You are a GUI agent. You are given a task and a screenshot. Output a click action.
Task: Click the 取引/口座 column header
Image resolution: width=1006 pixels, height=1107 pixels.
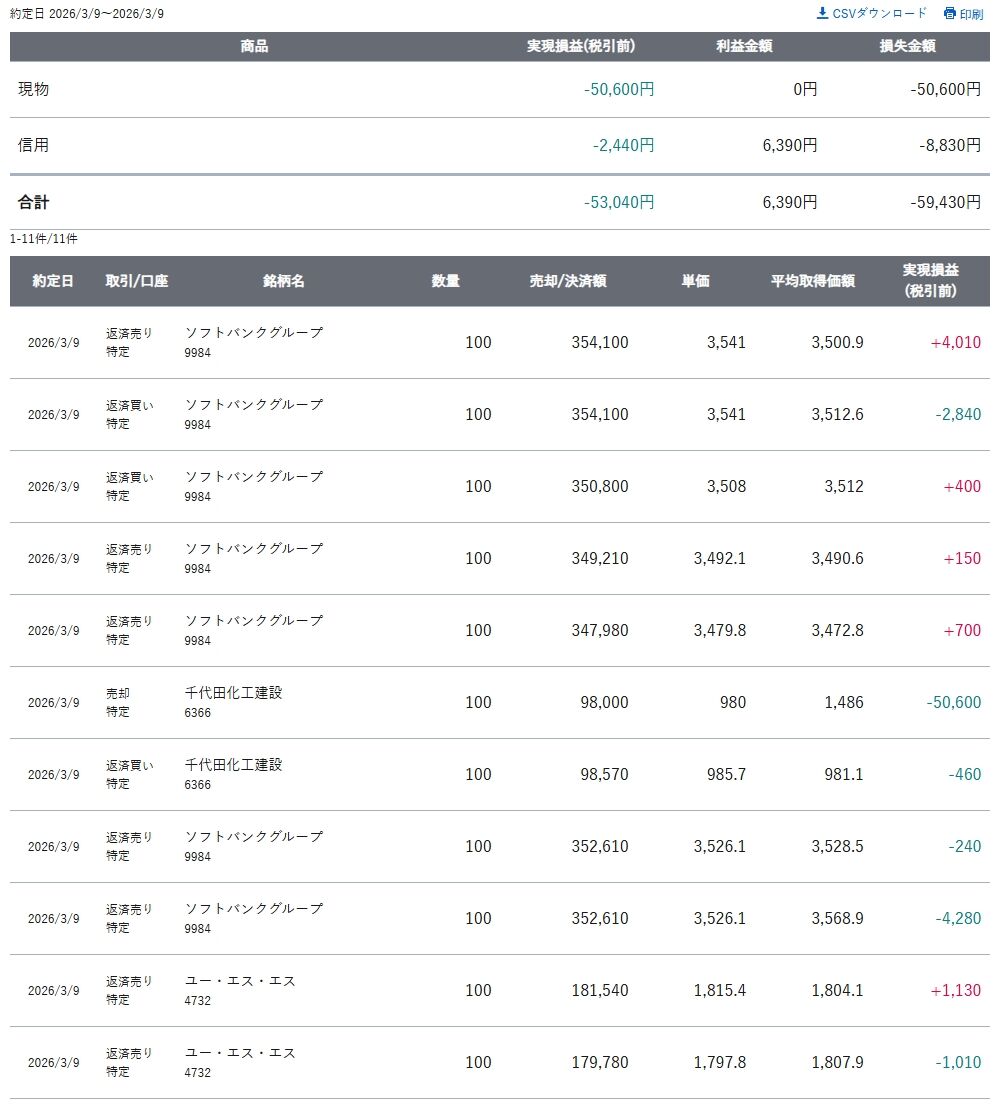[137, 281]
